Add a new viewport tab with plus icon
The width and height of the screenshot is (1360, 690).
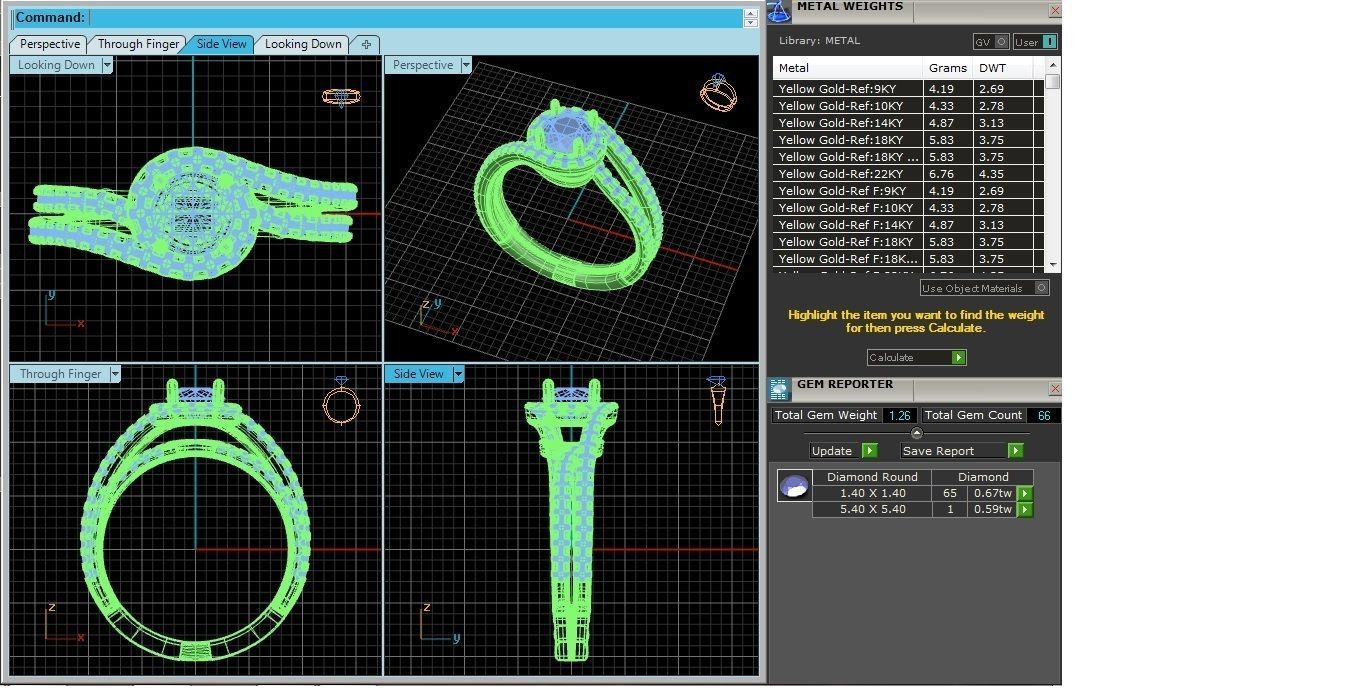pyautogui.click(x=366, y=44)
